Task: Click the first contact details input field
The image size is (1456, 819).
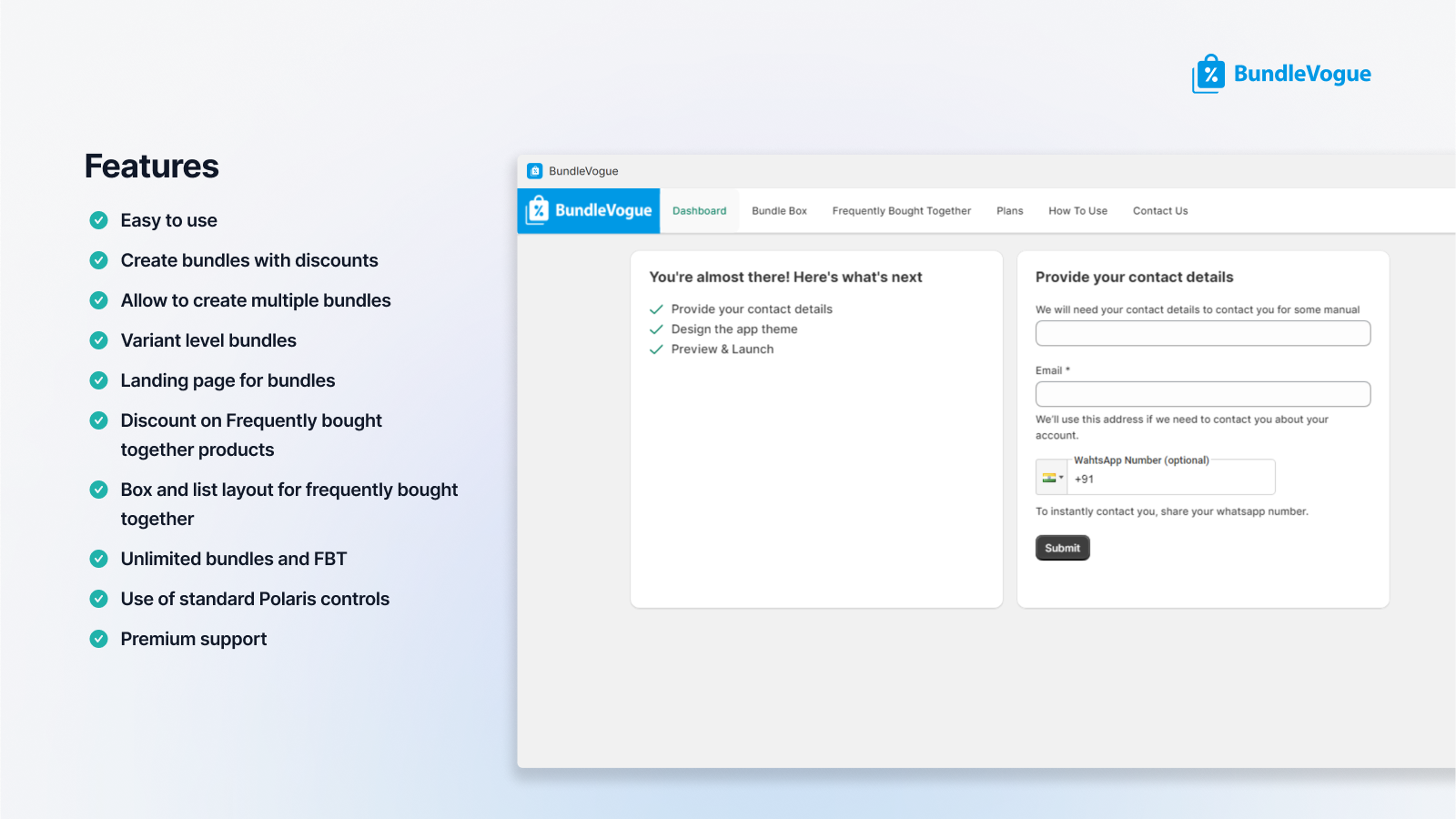Action: [1203, 333]
